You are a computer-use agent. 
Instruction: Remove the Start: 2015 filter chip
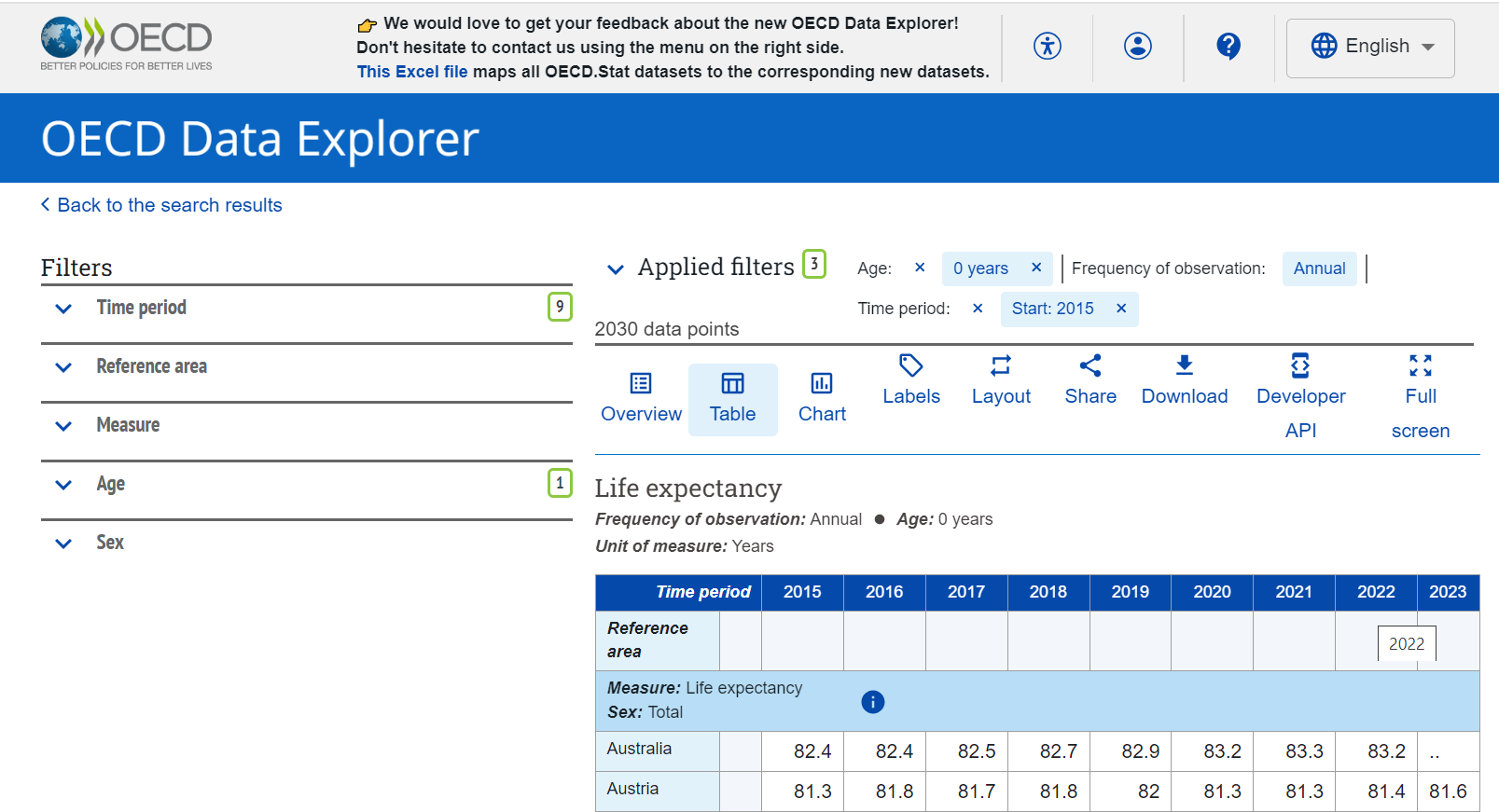1121,309
